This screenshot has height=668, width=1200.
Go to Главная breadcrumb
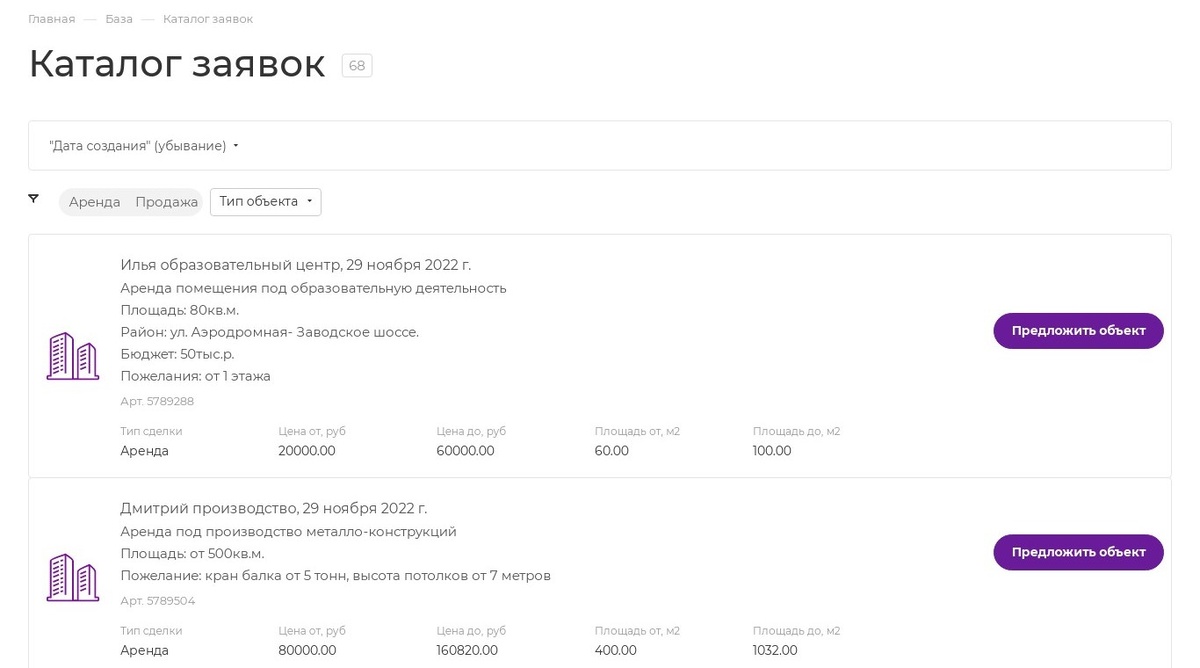(x=52, y=19)
